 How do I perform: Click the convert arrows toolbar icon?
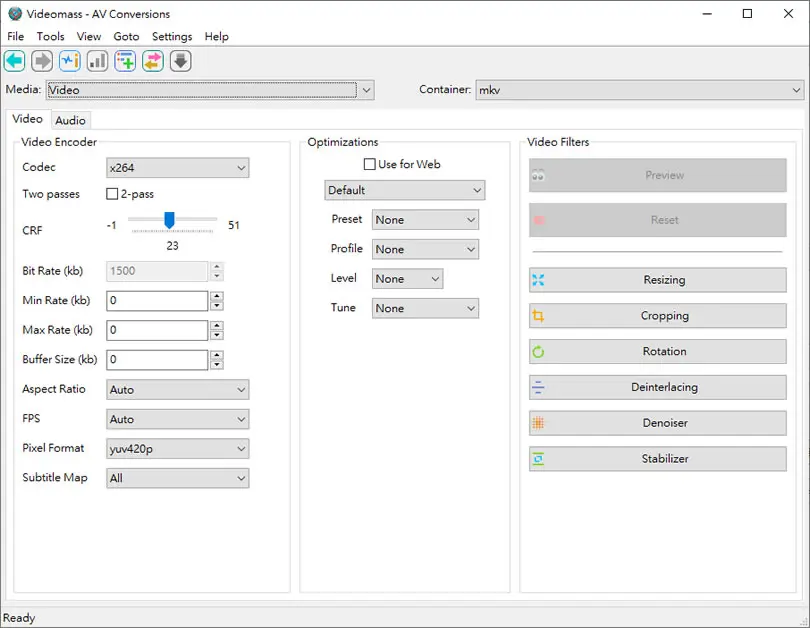pos(153,61)
